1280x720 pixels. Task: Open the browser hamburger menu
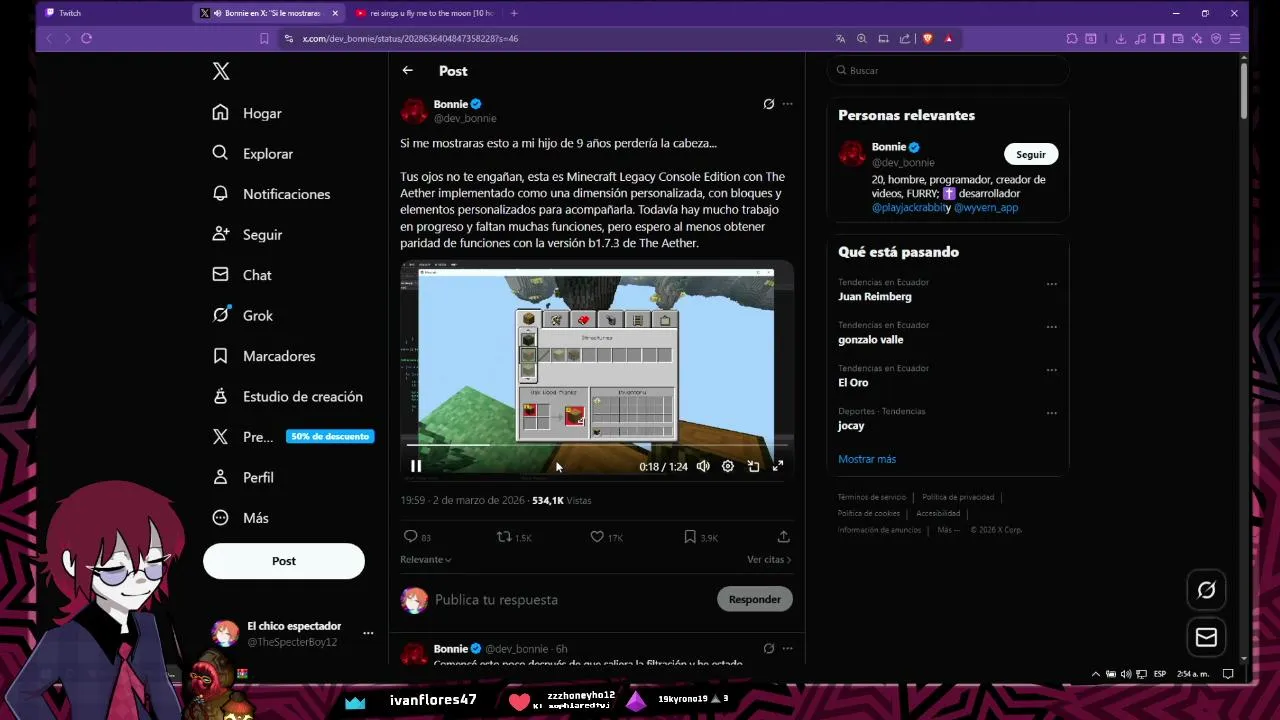tap(1236, 38)
